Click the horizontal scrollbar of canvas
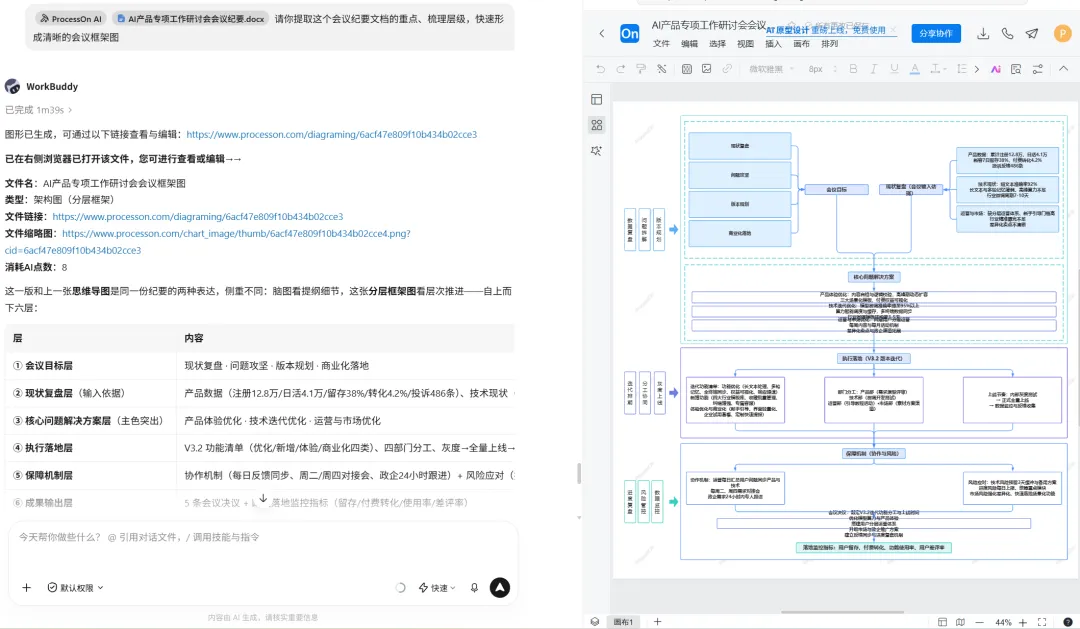The width and height of the screenshot is (1080, 629). point(842,612)
